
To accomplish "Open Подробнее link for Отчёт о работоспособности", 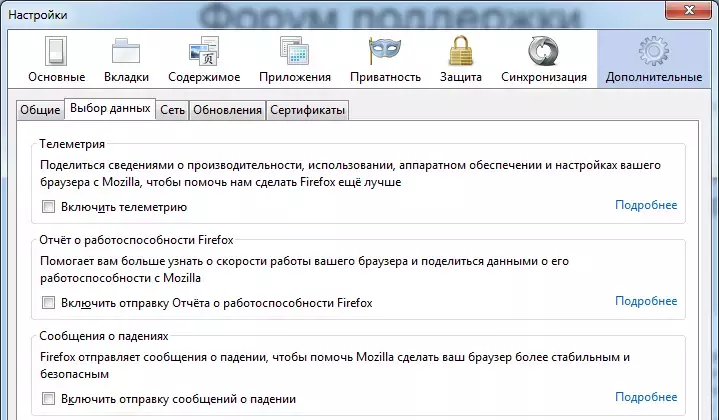I will (x=646, y=301).
